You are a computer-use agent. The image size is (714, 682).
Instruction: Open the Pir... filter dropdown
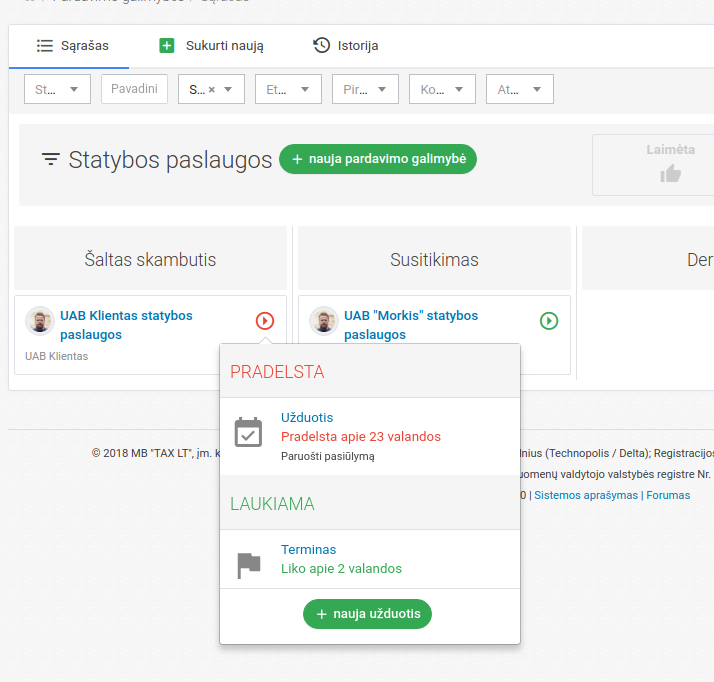[365, 89]
